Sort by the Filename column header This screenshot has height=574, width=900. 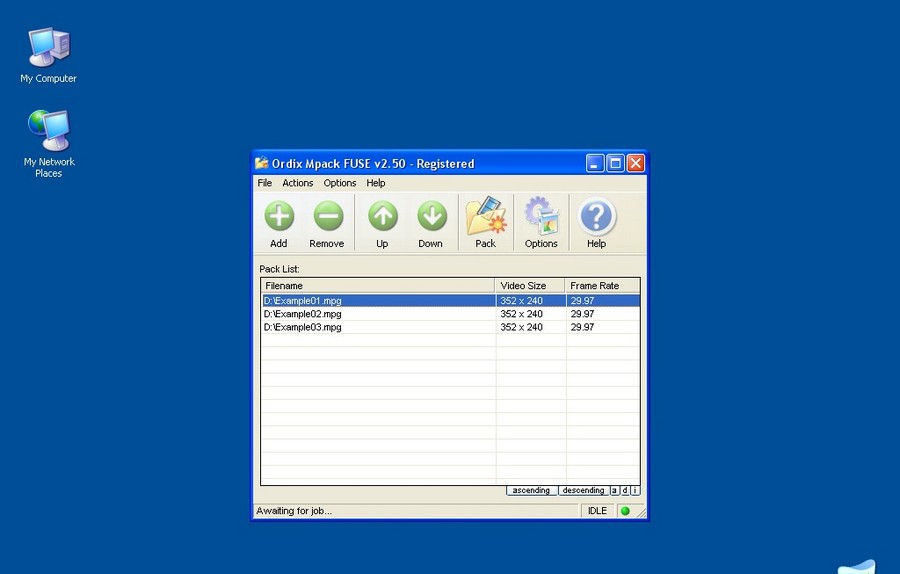point(378,285)
